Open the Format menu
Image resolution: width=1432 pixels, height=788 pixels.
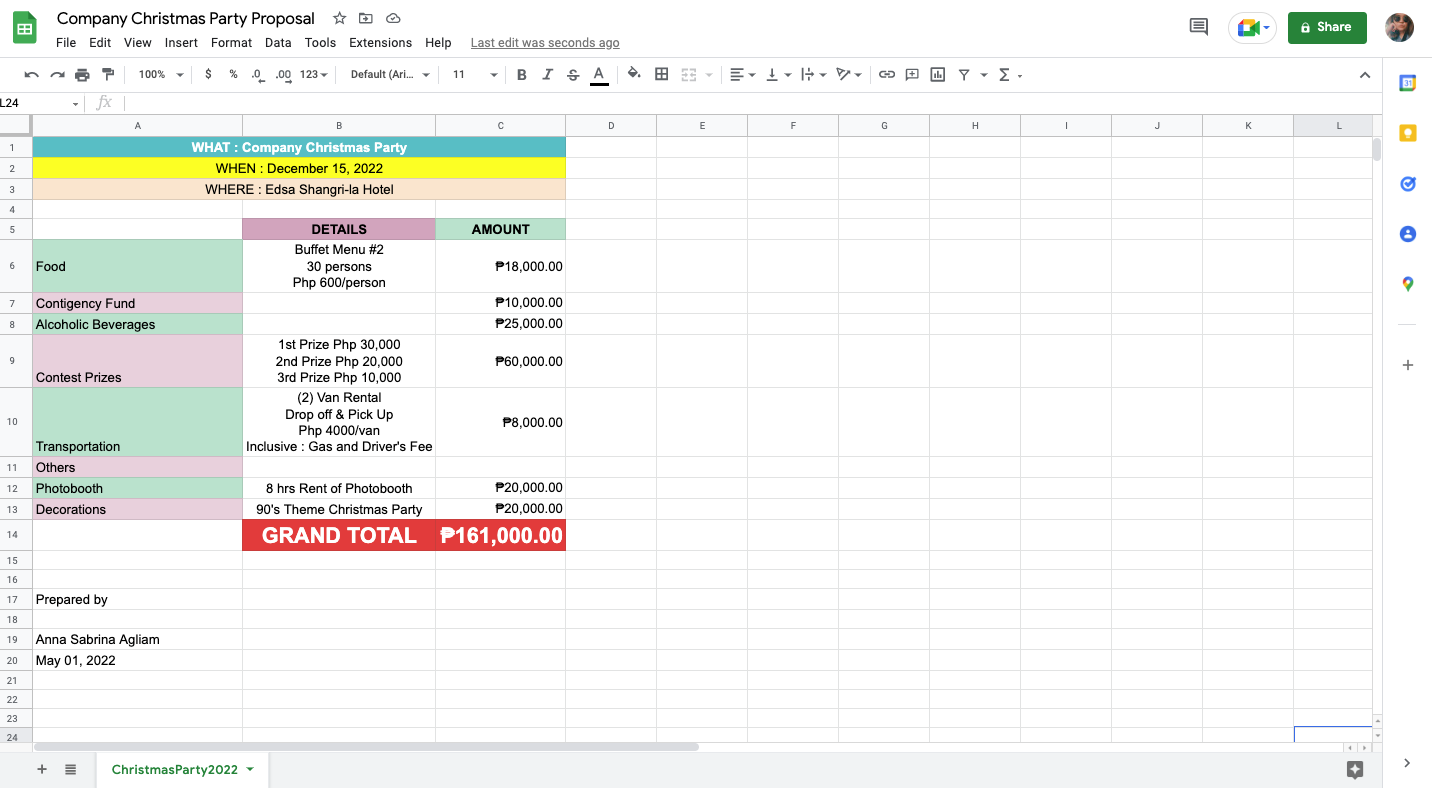click(231, 43)
